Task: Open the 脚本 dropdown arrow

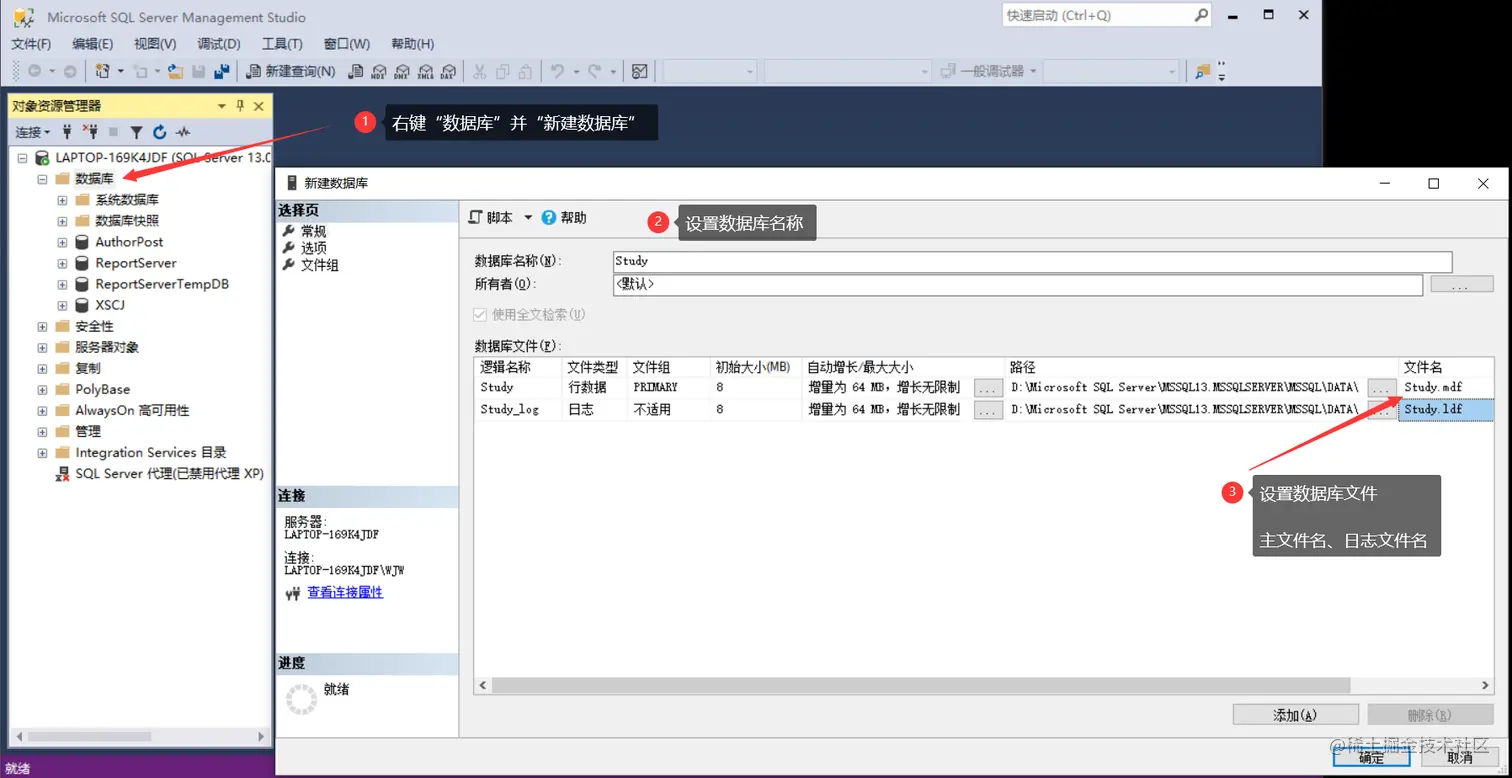Action: click(x=528, y=217)
